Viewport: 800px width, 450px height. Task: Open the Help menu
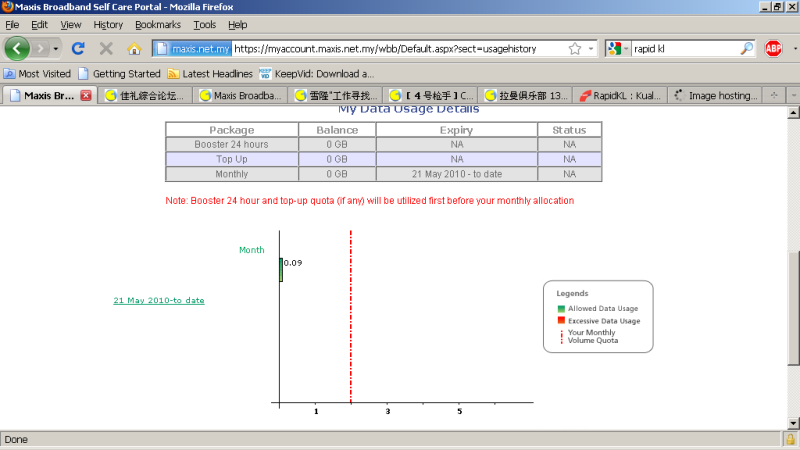click(237, 24)
